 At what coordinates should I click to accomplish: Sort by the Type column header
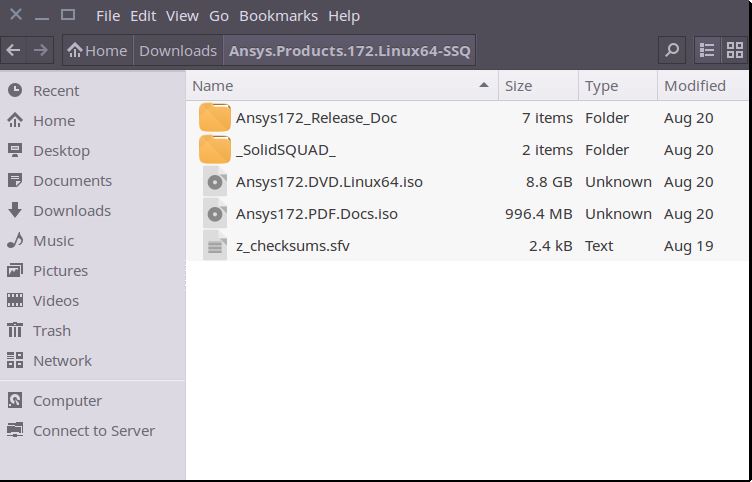pos(618,86)
